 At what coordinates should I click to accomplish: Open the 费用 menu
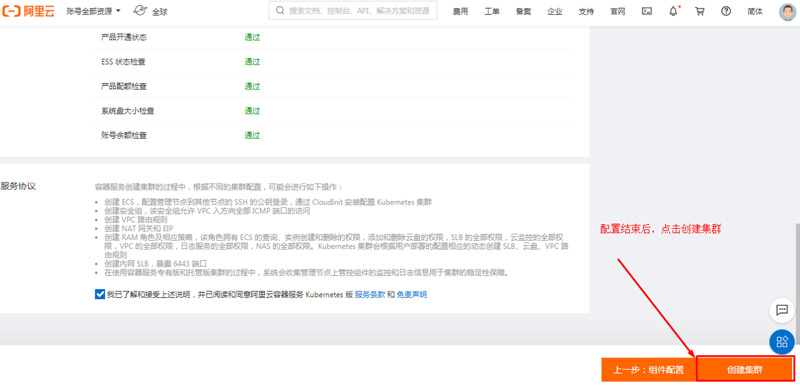tap(460, 12)
